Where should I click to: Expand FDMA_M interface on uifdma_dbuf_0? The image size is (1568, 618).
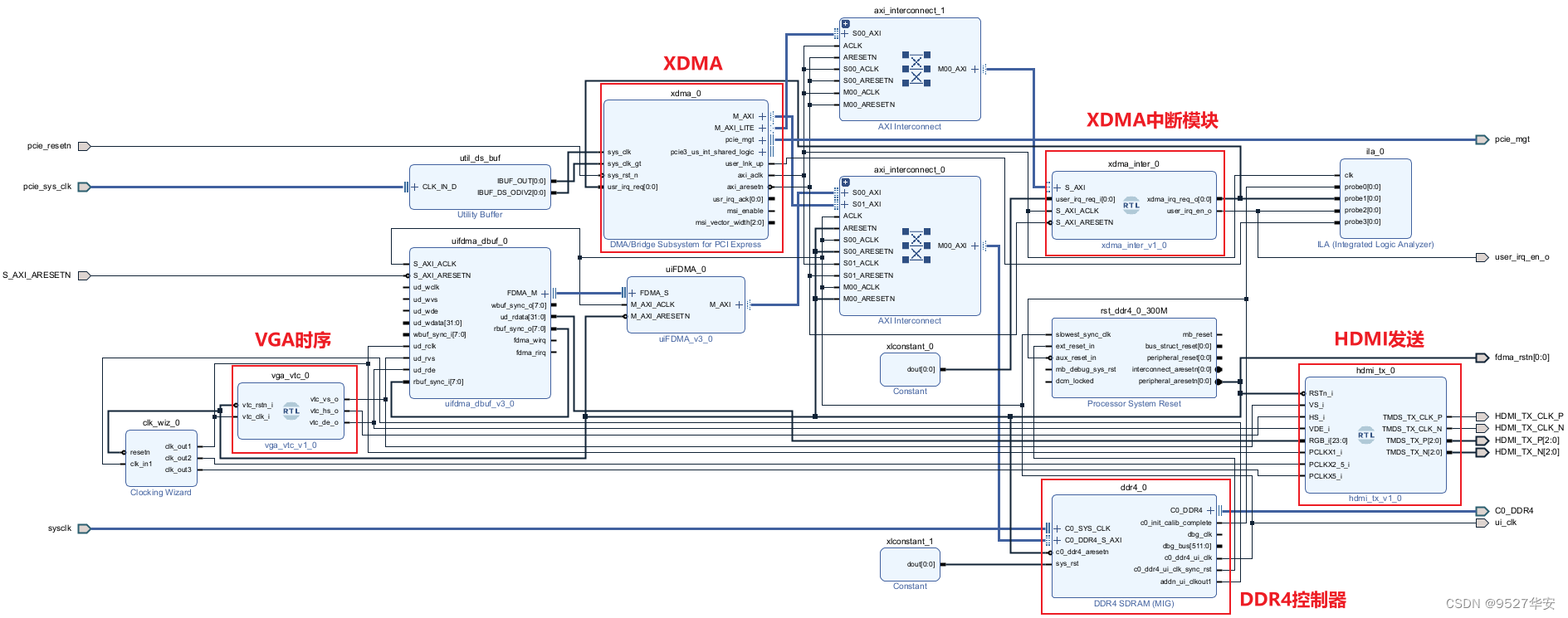(x=545, y=293)
